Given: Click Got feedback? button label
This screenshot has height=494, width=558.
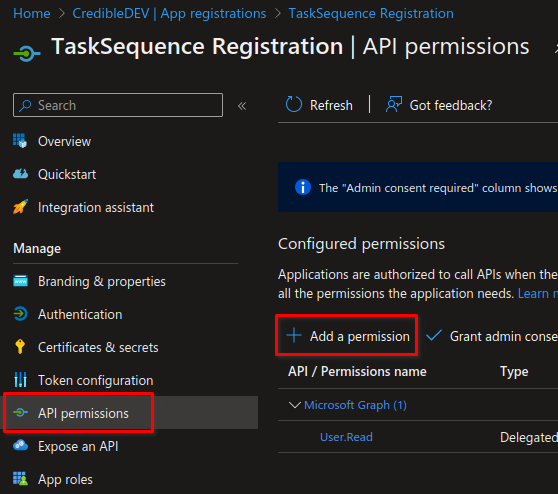Looking at the screenshot, I should click(x=451, y=105).
